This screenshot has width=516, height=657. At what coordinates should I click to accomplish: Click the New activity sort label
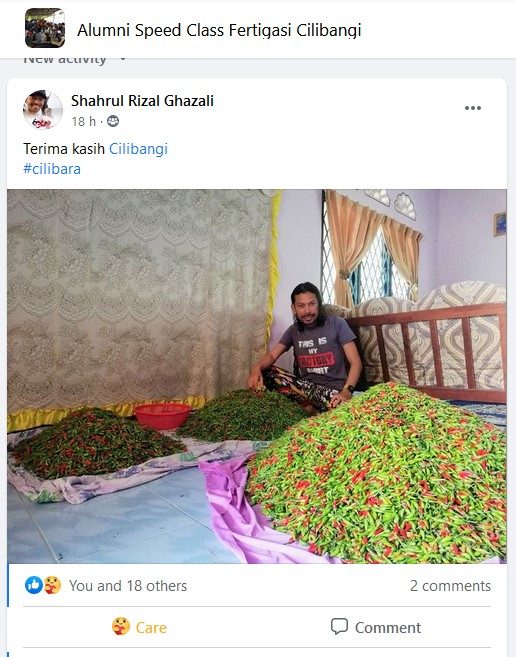65,59
